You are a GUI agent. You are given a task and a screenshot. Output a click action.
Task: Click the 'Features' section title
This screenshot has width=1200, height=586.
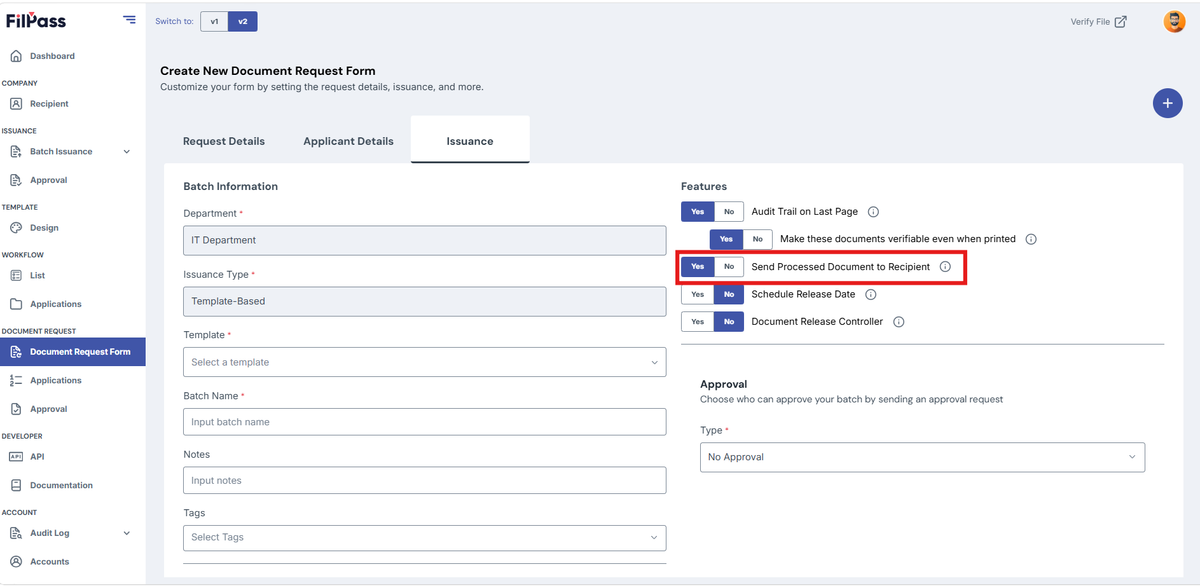pos(704,186)
